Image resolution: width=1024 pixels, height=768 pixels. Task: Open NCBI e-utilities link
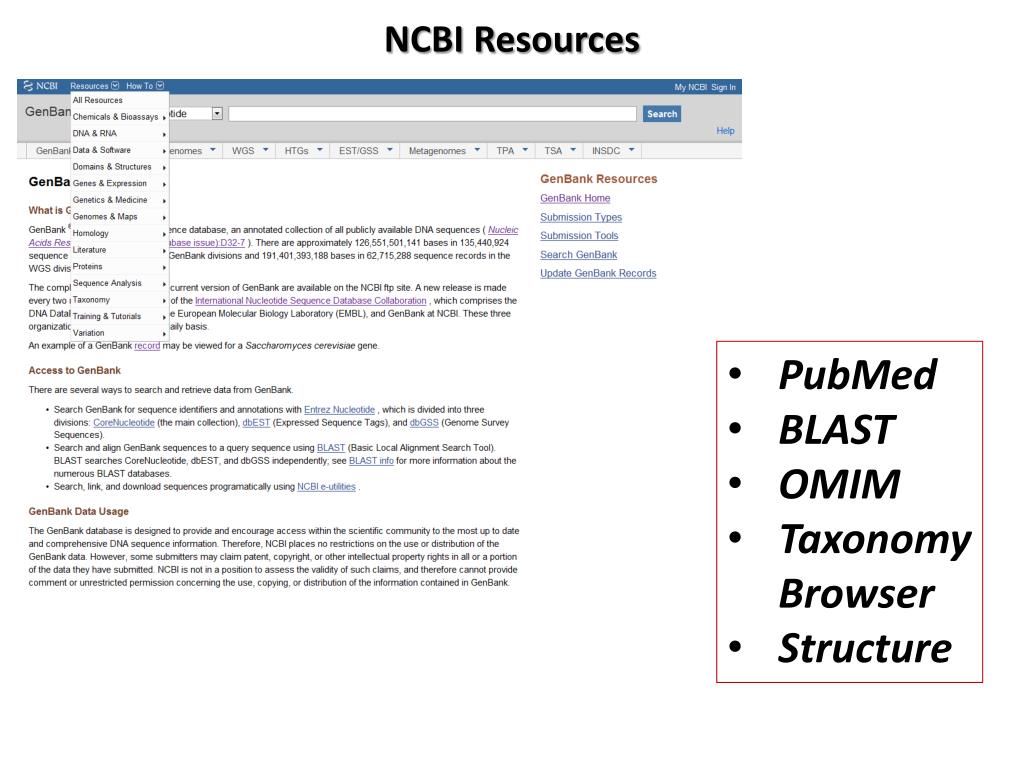coord(326,487)
